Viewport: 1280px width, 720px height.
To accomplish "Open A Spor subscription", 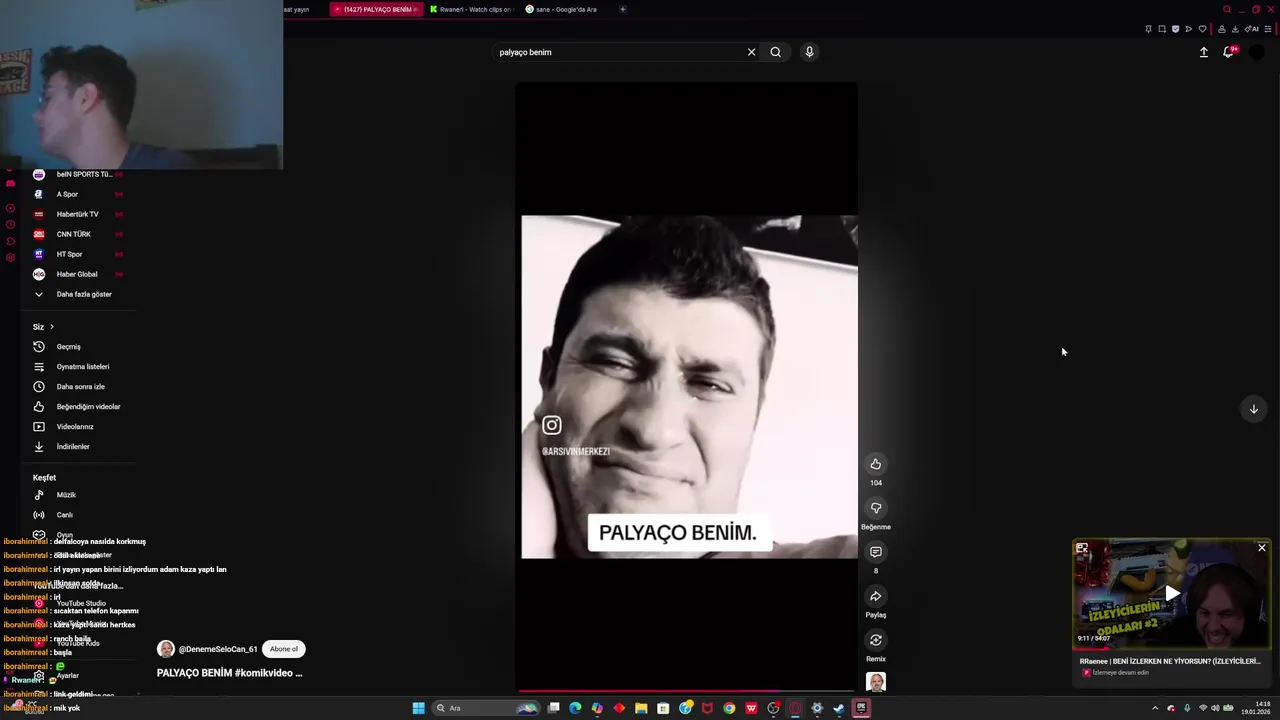I will coord(78,194).
